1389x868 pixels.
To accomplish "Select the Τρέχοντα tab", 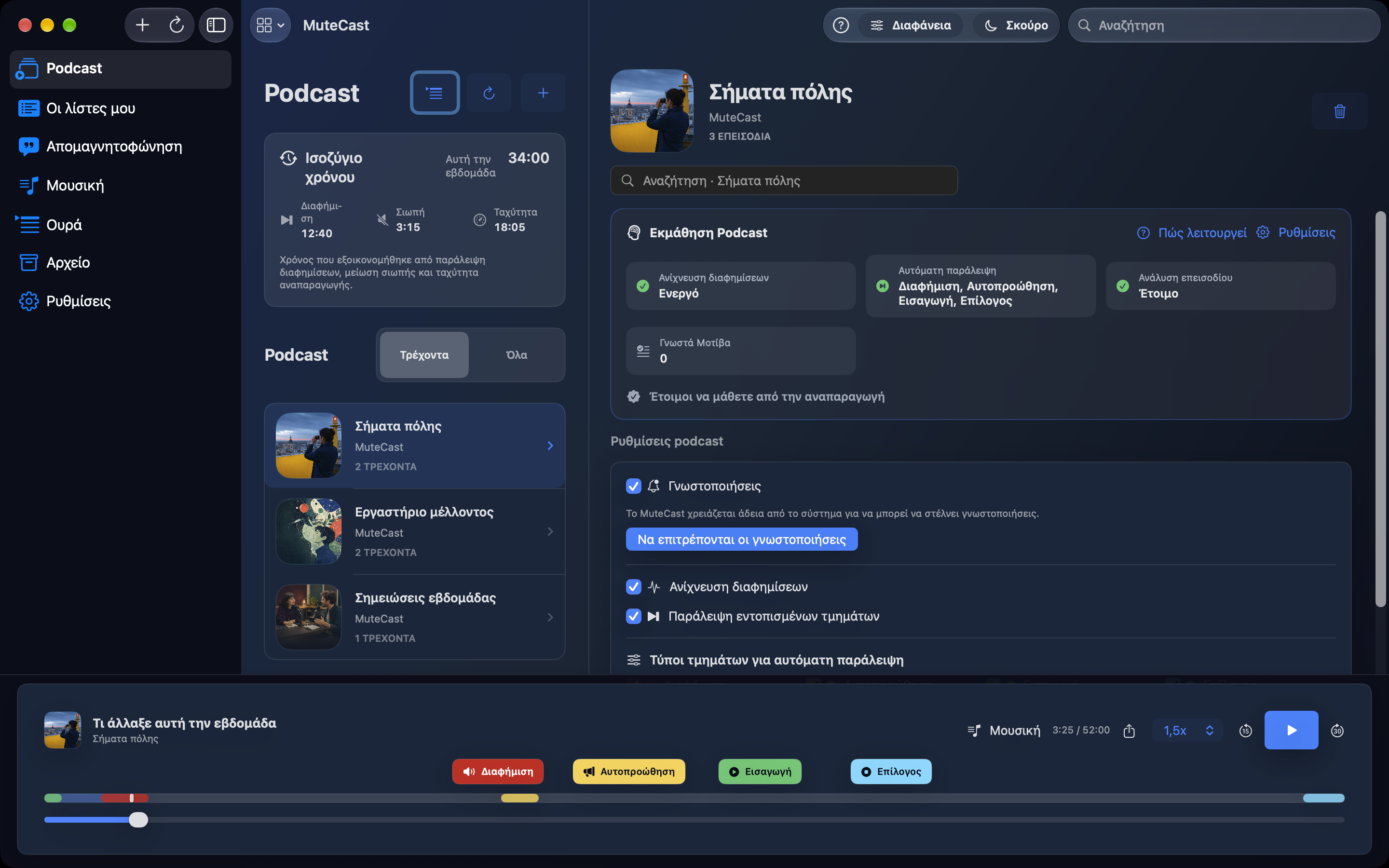I will [x=424, y=355].
